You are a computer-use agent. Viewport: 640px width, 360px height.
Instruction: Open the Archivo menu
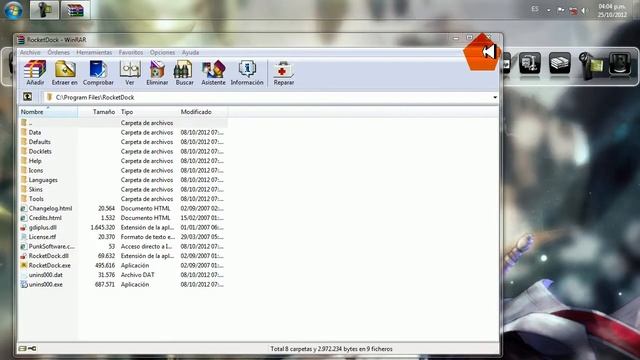(30, 52)
